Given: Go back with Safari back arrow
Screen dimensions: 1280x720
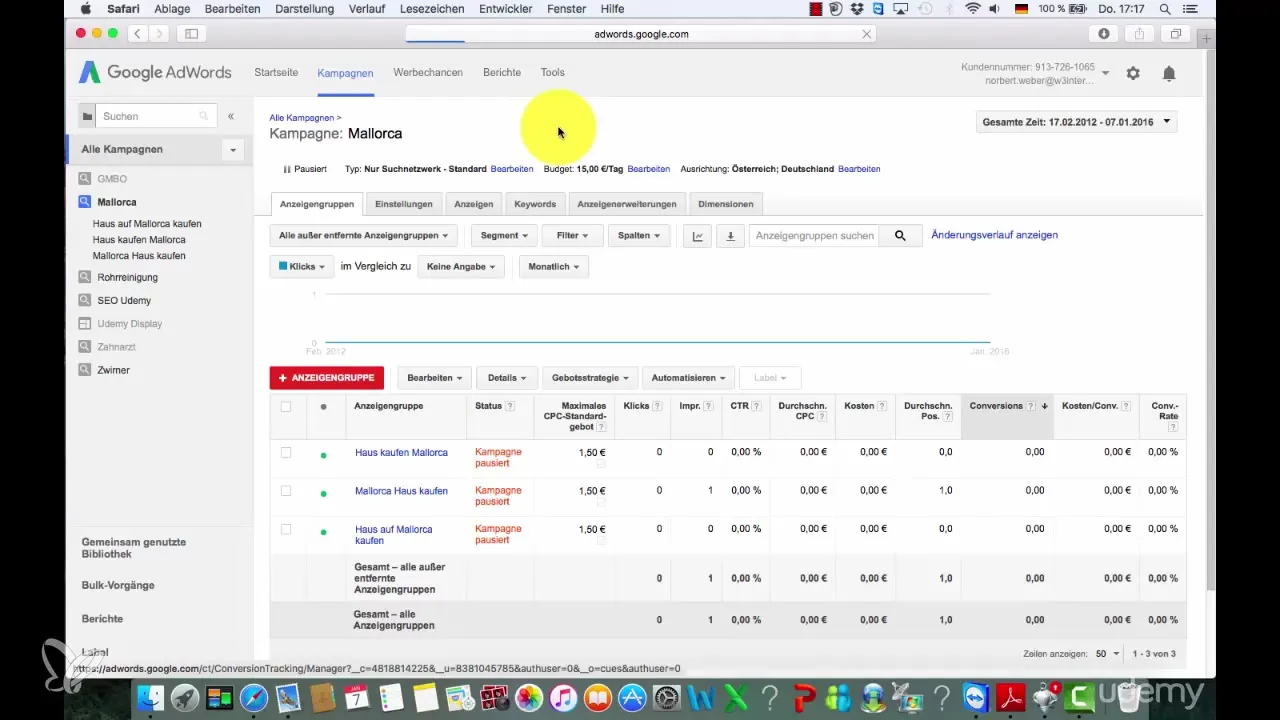Looking at the screenshot, I should pos(137,34).
